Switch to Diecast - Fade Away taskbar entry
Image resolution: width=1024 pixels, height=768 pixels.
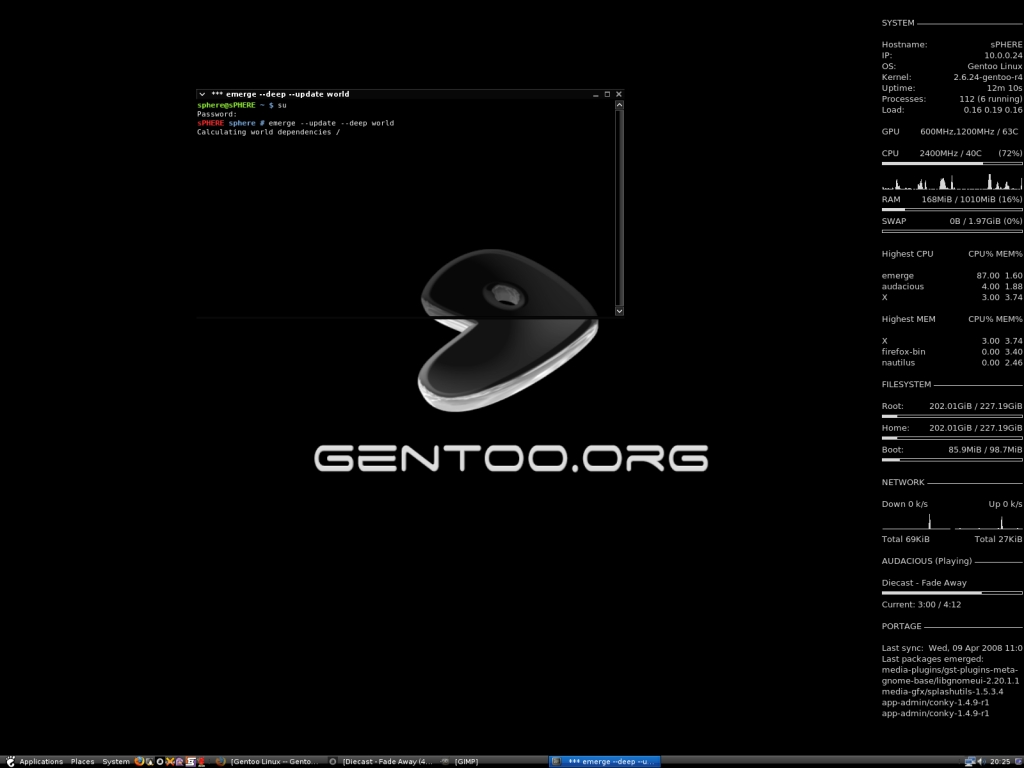click(x=381, y=761)
